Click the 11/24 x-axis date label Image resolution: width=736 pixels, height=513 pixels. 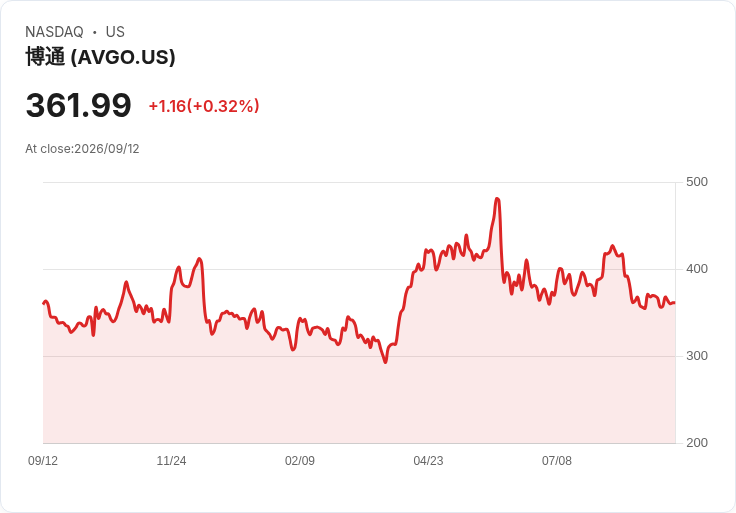(171, 461)
